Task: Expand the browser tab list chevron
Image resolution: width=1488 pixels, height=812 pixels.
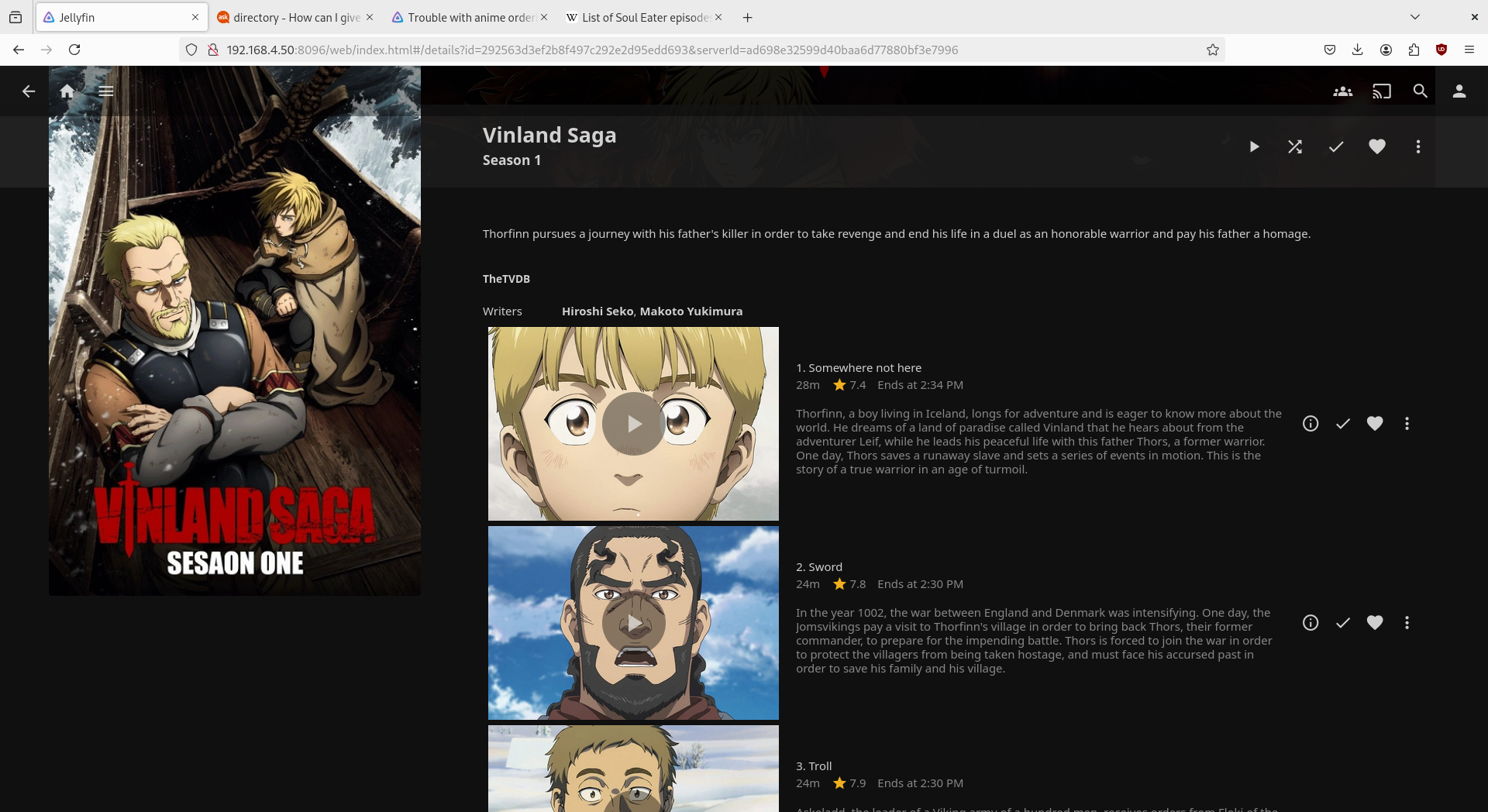Action: 1414,17
